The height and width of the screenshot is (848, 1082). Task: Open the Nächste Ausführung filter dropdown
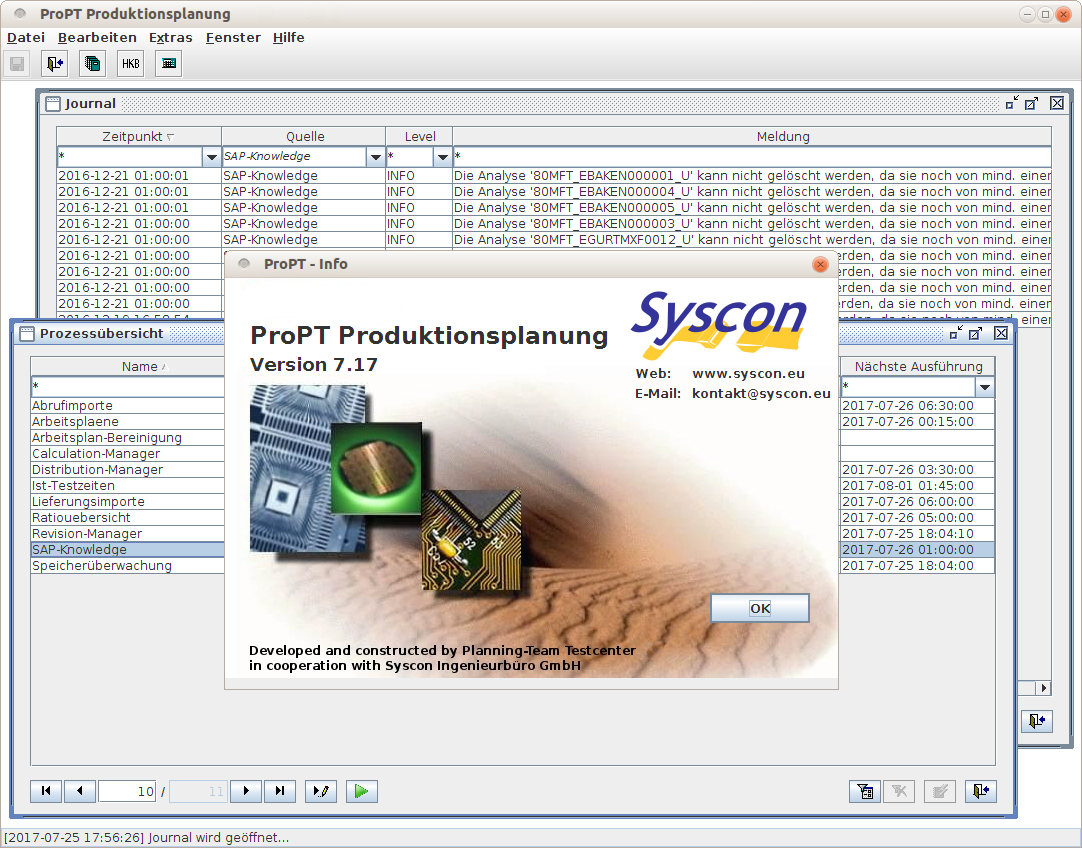[x=985, y=387]
